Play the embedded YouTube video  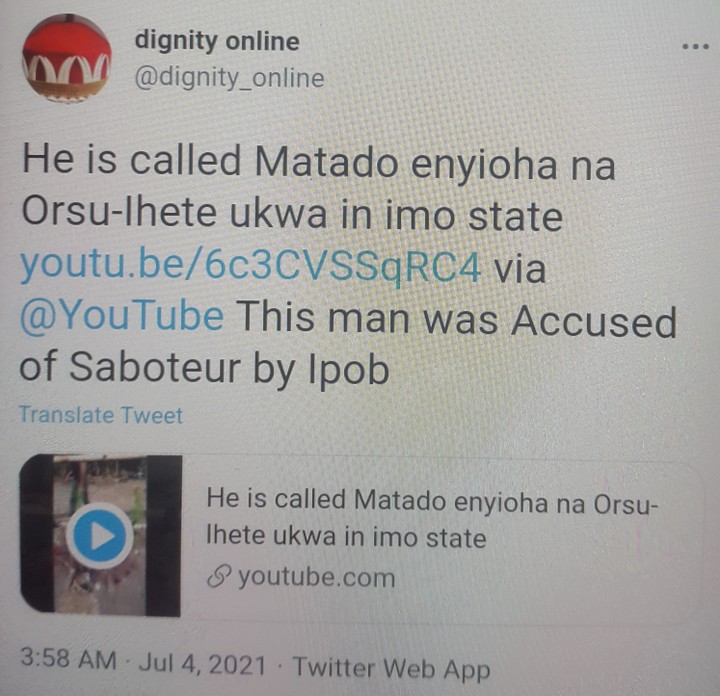click(100, 536)
